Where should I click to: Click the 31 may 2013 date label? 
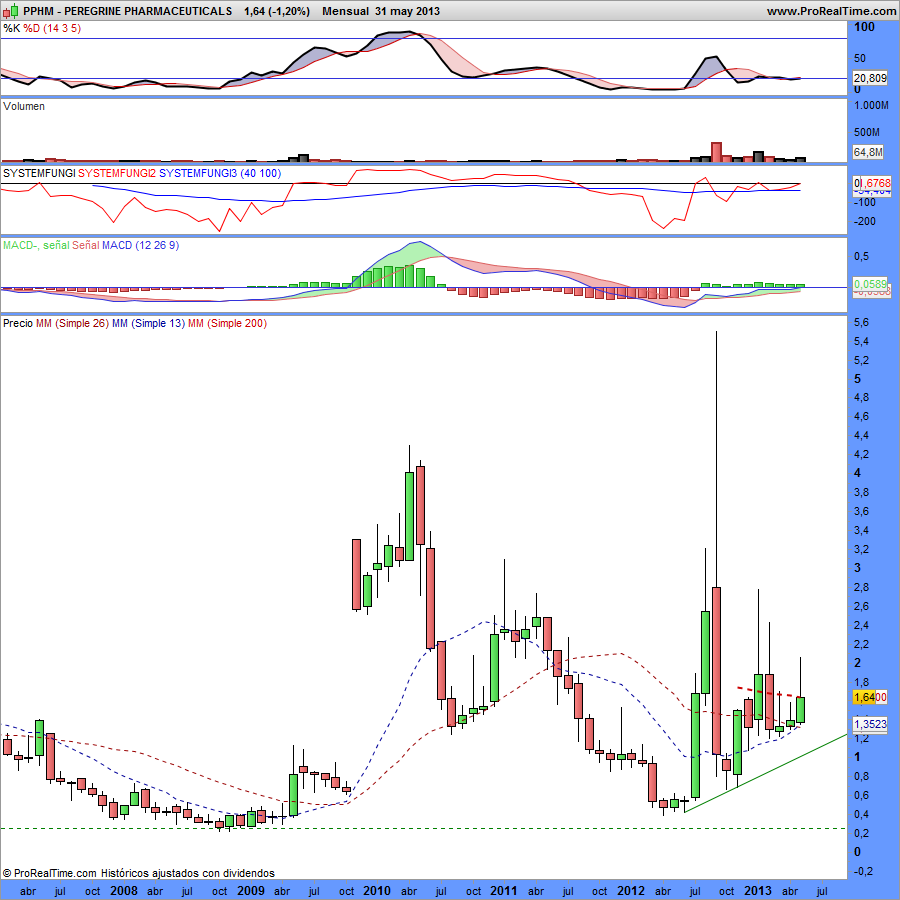408,11
